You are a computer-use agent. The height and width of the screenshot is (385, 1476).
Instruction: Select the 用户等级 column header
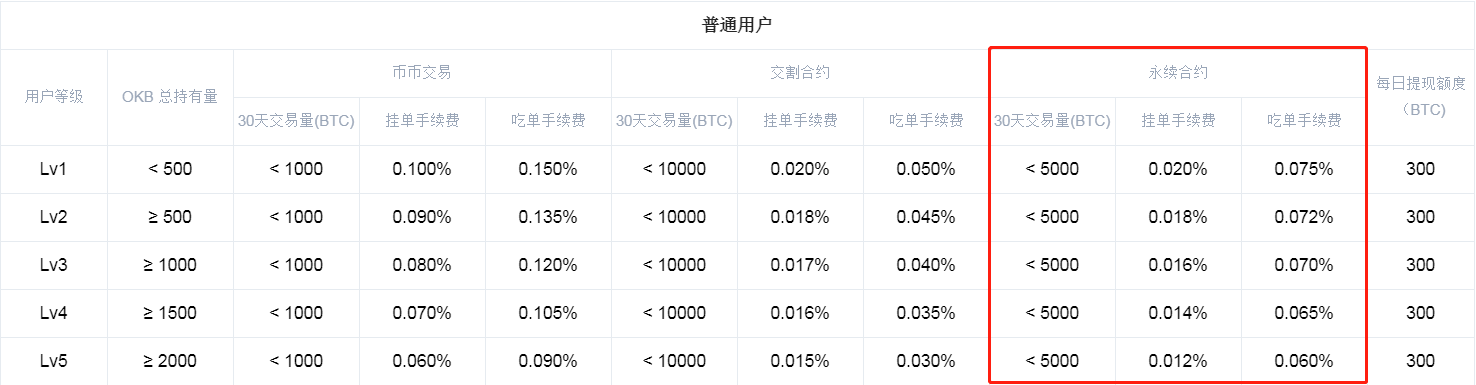click(x=54, y=97)
